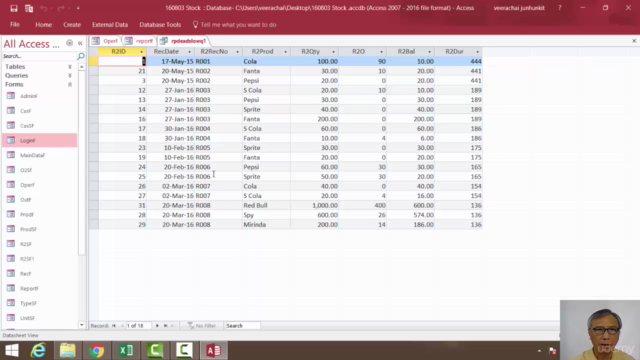Image resolution: width=640 pixels, height=360 pixels.
Task: Click the 1,000.00 quantity cell
Action: point(314,205)
